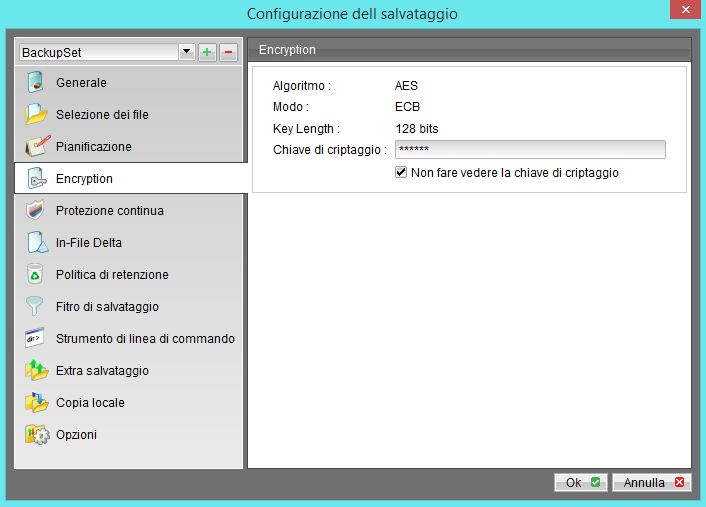
Task: Click the Generale sidebar icon
Action: click(x=36, y=83)
